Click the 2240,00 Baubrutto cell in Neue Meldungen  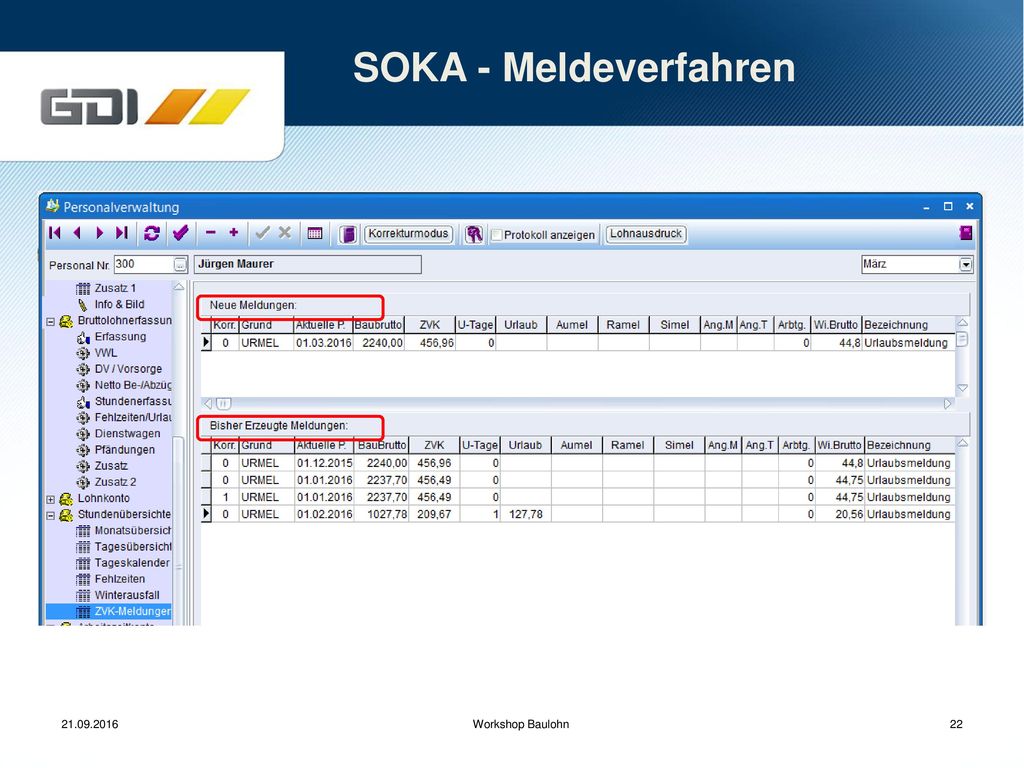click(x=379, y=343)
